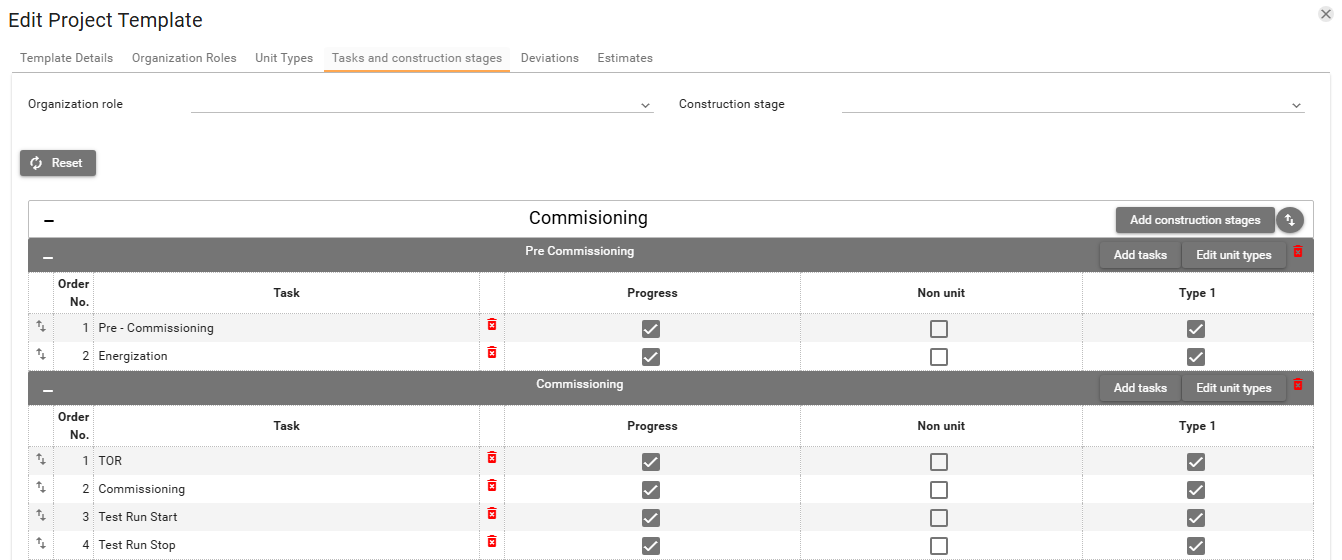Uncheck Type 1 for Commissioning task row
The width and height of the screenshot is (1342, 560).
(x=1196, y=490)
